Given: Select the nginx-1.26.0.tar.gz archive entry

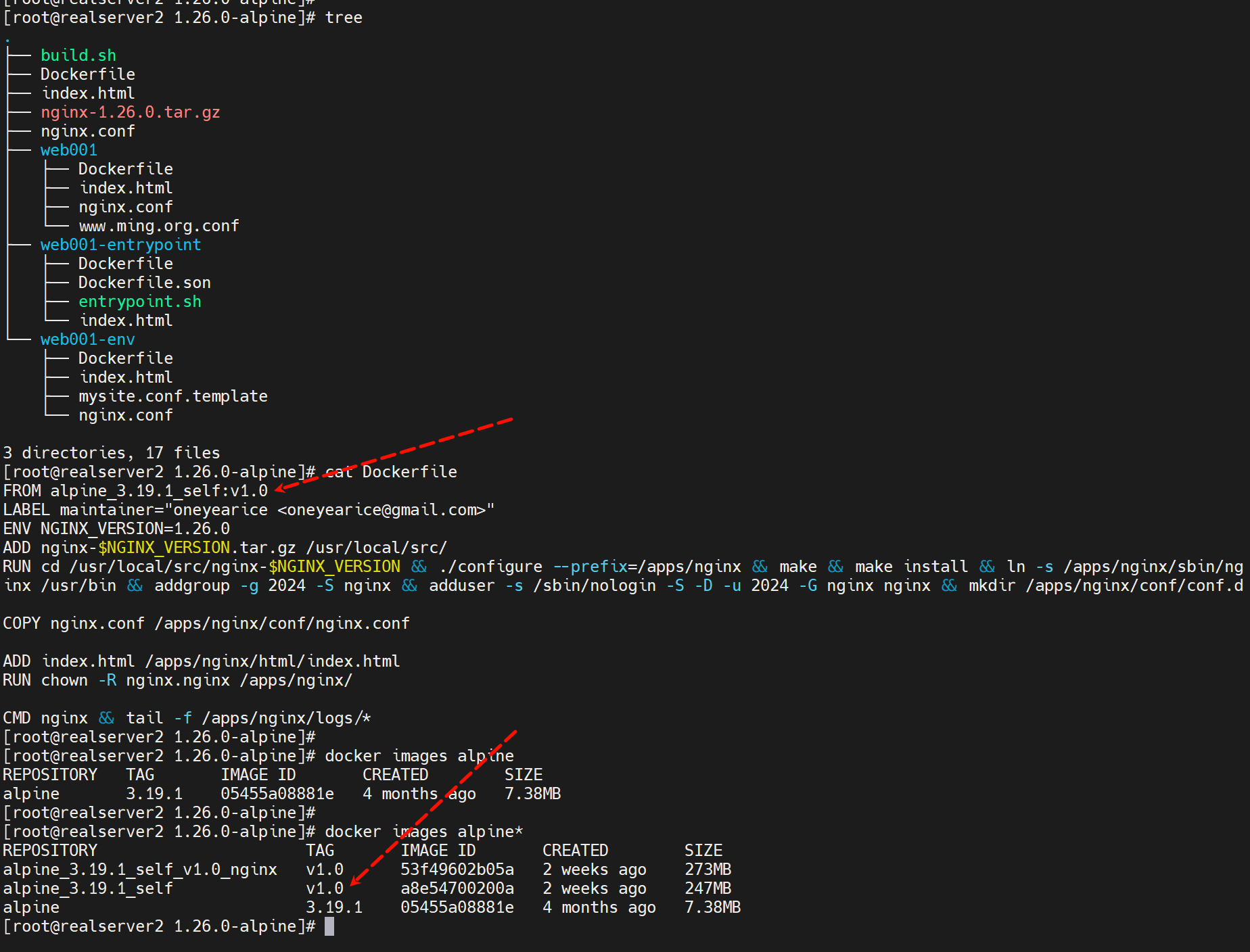Looking at the screenshot, I should coord(130,112).
